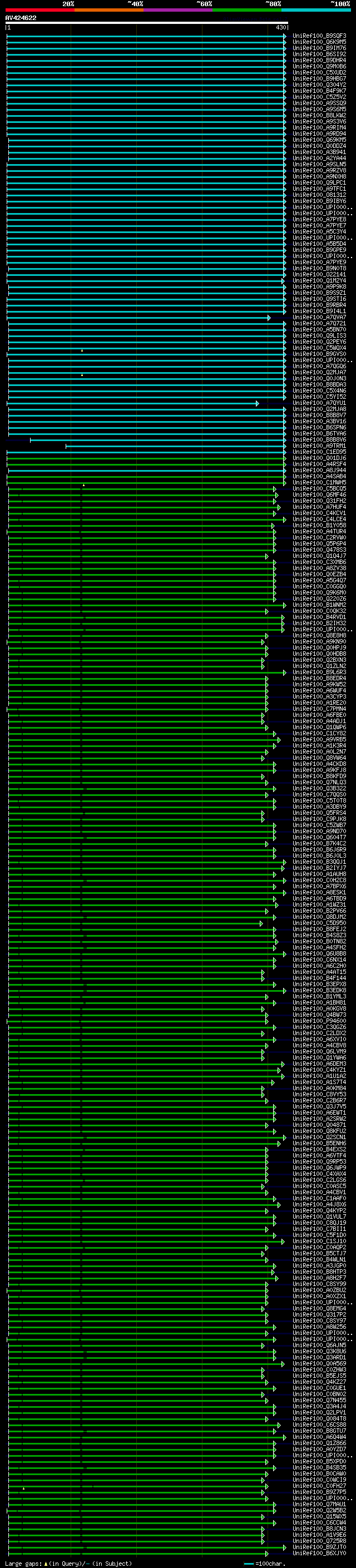Open the UniRef100_Q6K9M5 entry
356x1568 pixels.
click(319, 42)
